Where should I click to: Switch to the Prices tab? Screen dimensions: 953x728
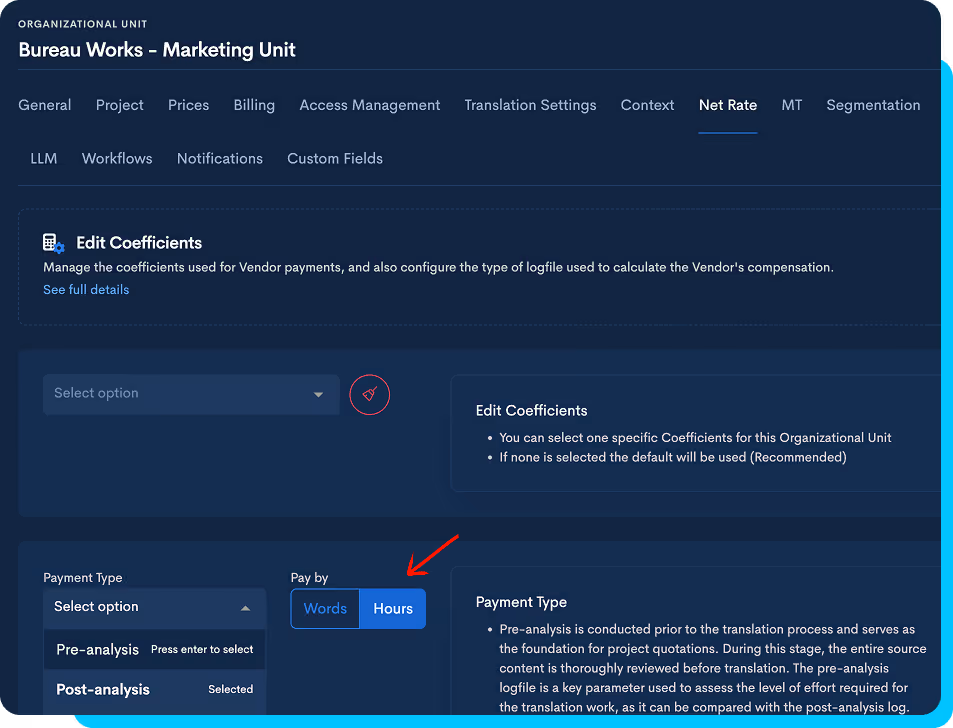188,105
